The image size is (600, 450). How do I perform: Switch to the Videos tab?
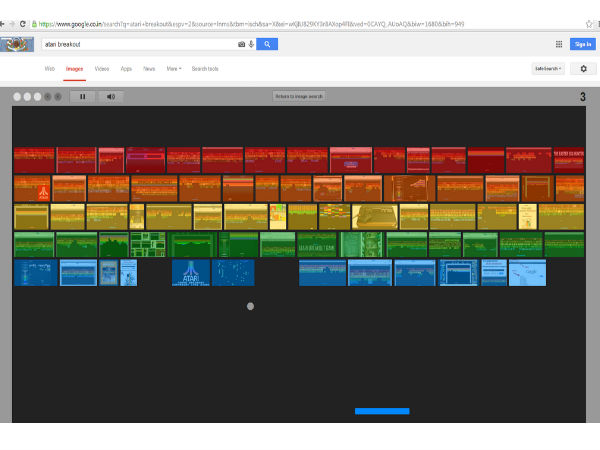(102, 69)
